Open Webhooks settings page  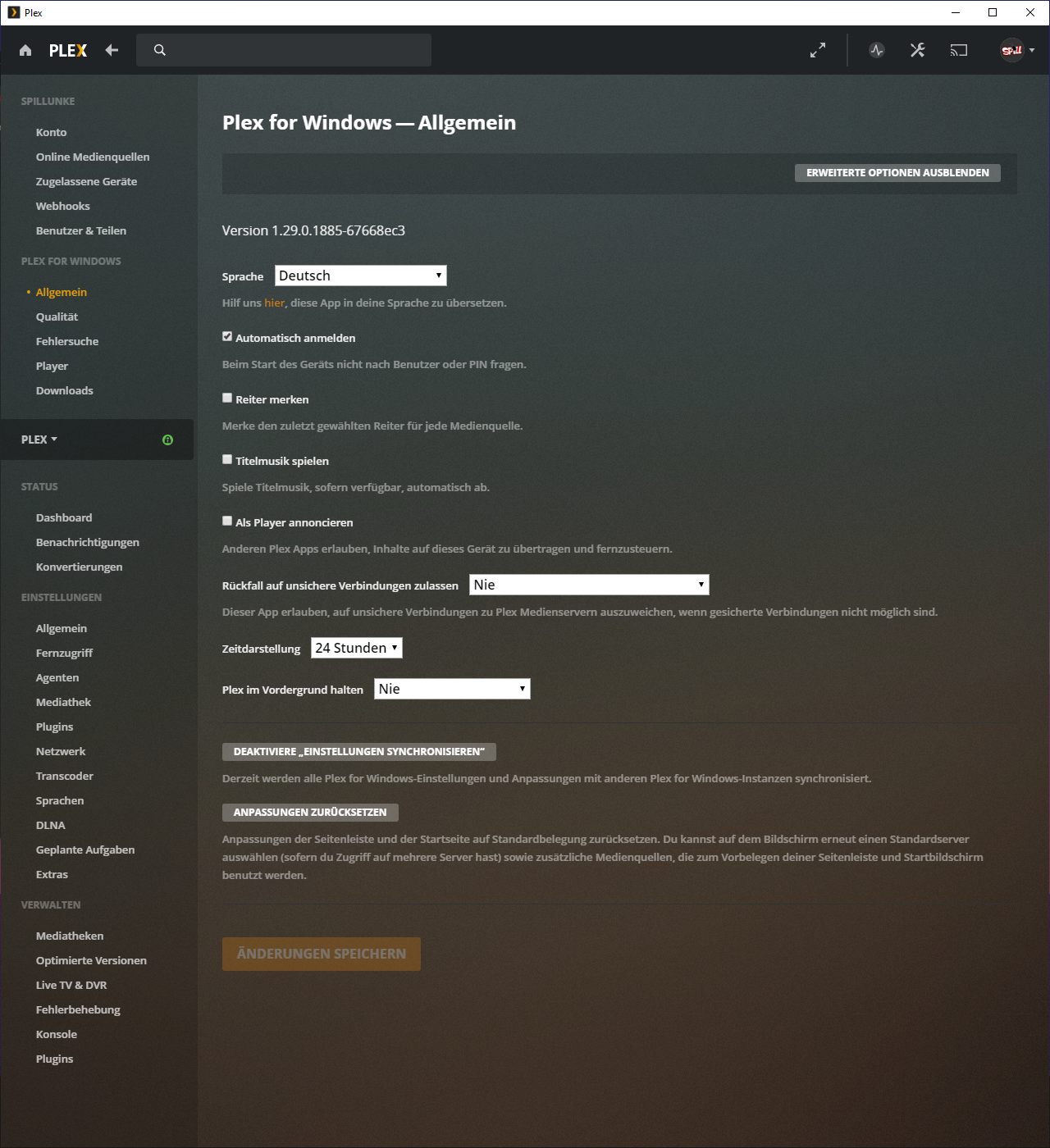tap(63, 206)
